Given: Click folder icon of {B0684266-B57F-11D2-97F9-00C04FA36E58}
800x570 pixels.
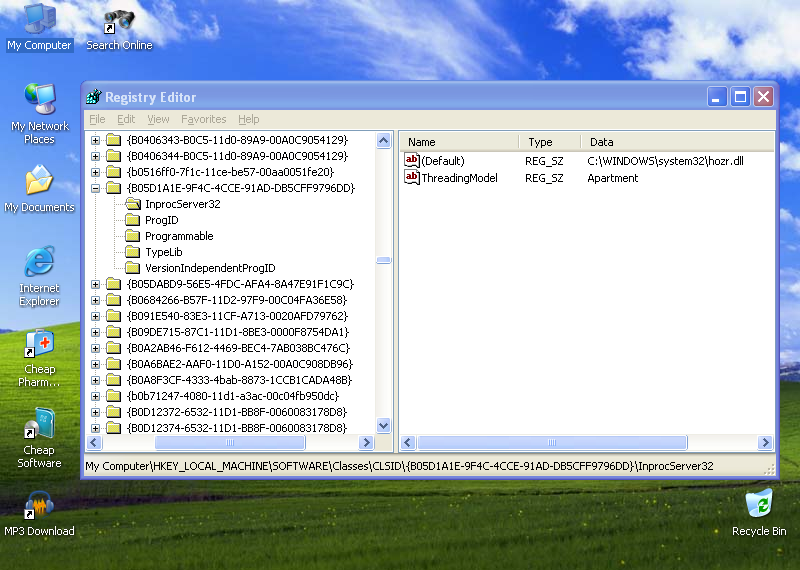Looking at the screenshot, I should pos(113,300).
